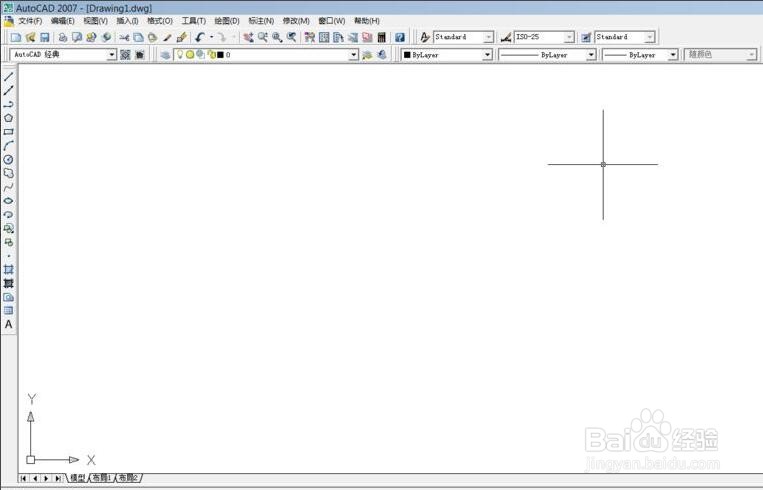Image resolution: width=763 pixels, height=490 pixels.
Task: Select the Spline tool
Action: click(8, 187)
